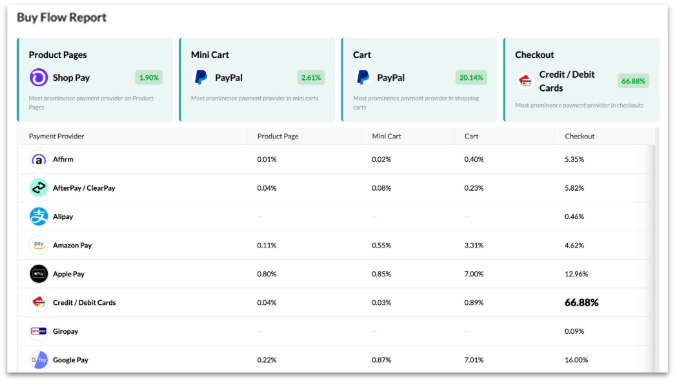Click Google Pay's 7.01% cart value

(474, 360)
